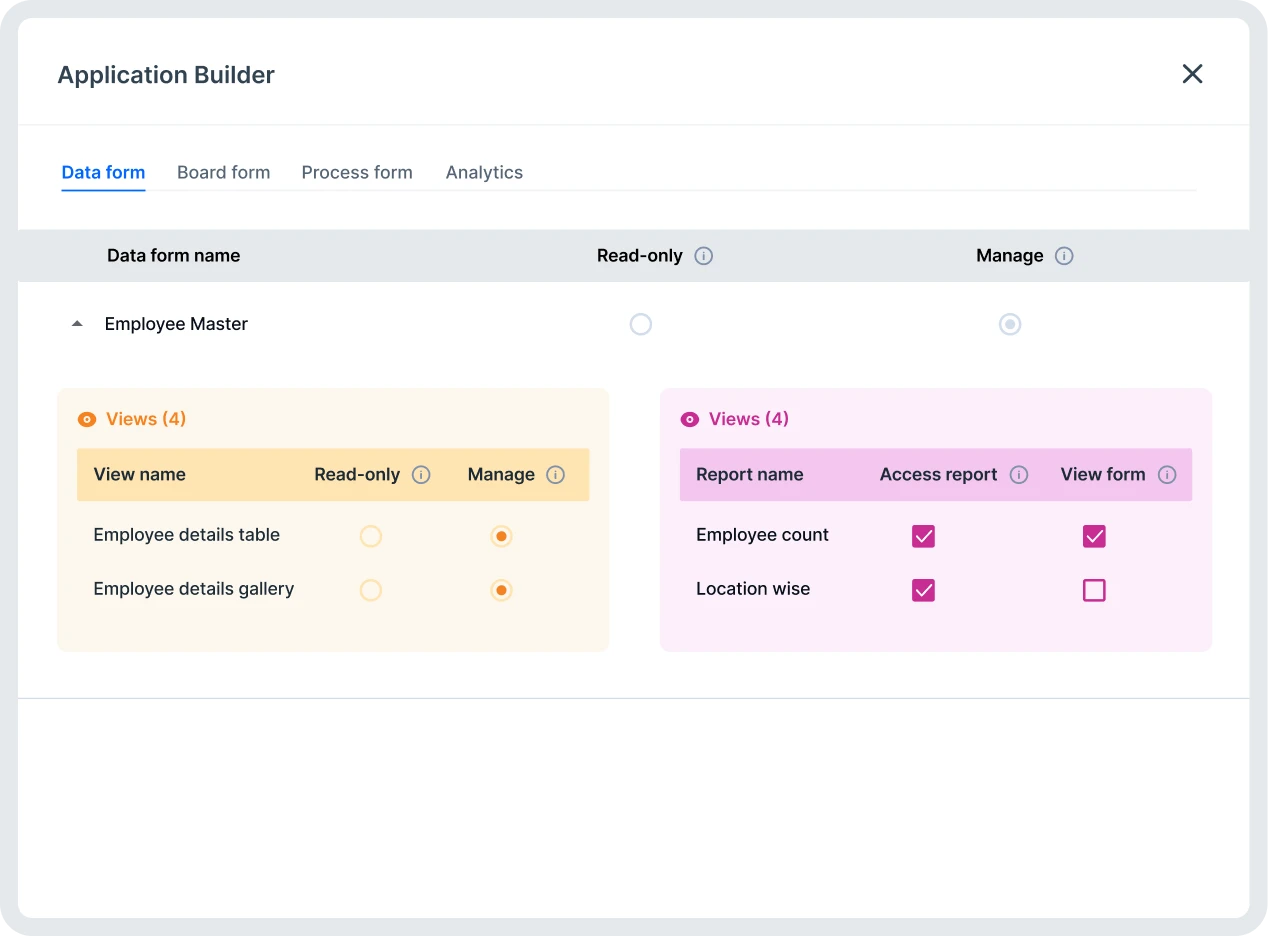The width and height of the screenshot is (1268, 936).
Task: Set Employee details table to Read-only
Action: [371, 537]
